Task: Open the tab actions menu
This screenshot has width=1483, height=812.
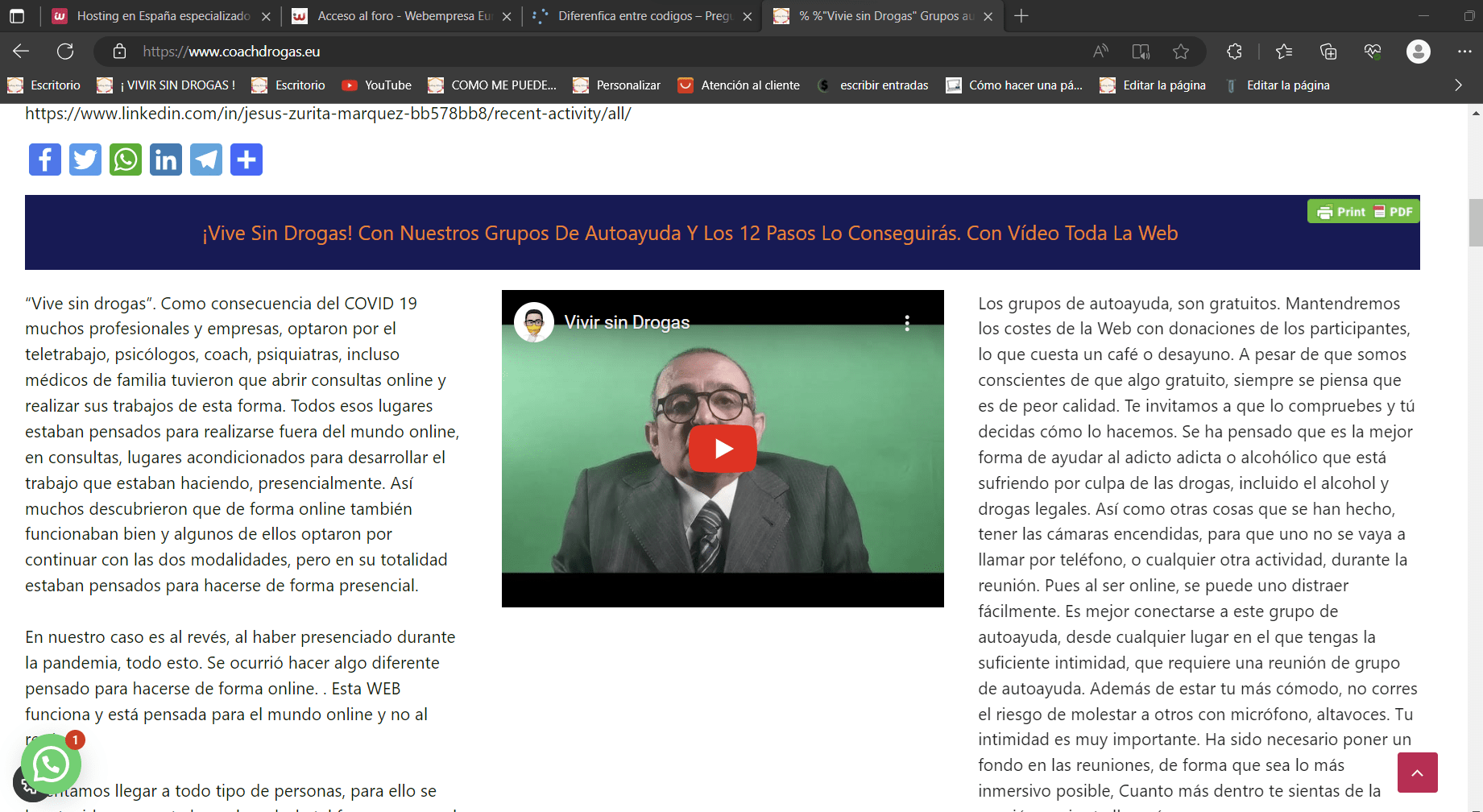Action: point(17,16)
